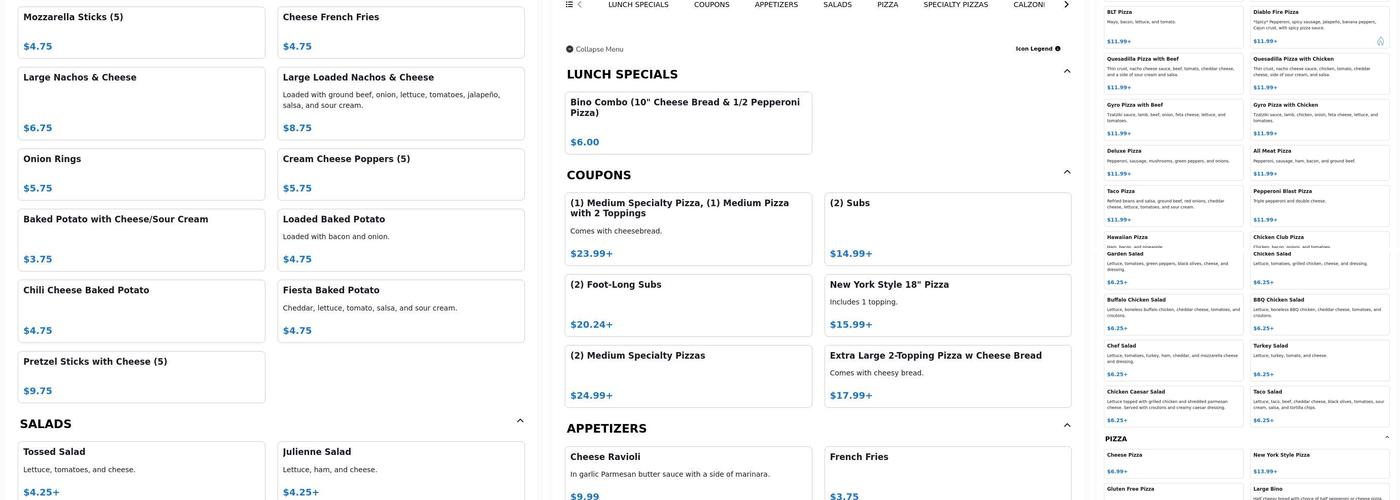Pick the Cheese Ravioli appetizer card
The image size is (1400, 500).
(688, 475)
